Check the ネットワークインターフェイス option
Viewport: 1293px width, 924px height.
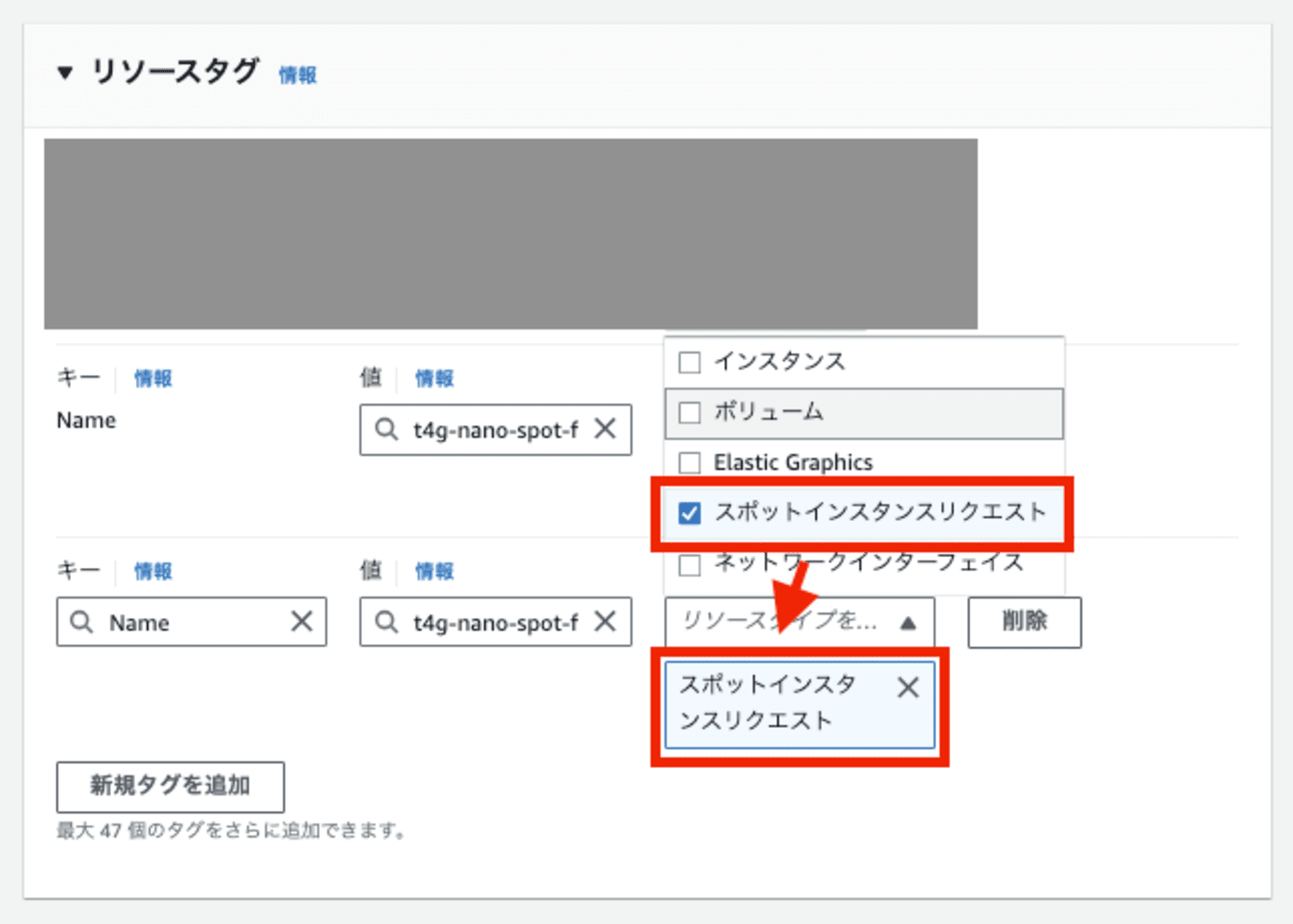pos(689,564)
